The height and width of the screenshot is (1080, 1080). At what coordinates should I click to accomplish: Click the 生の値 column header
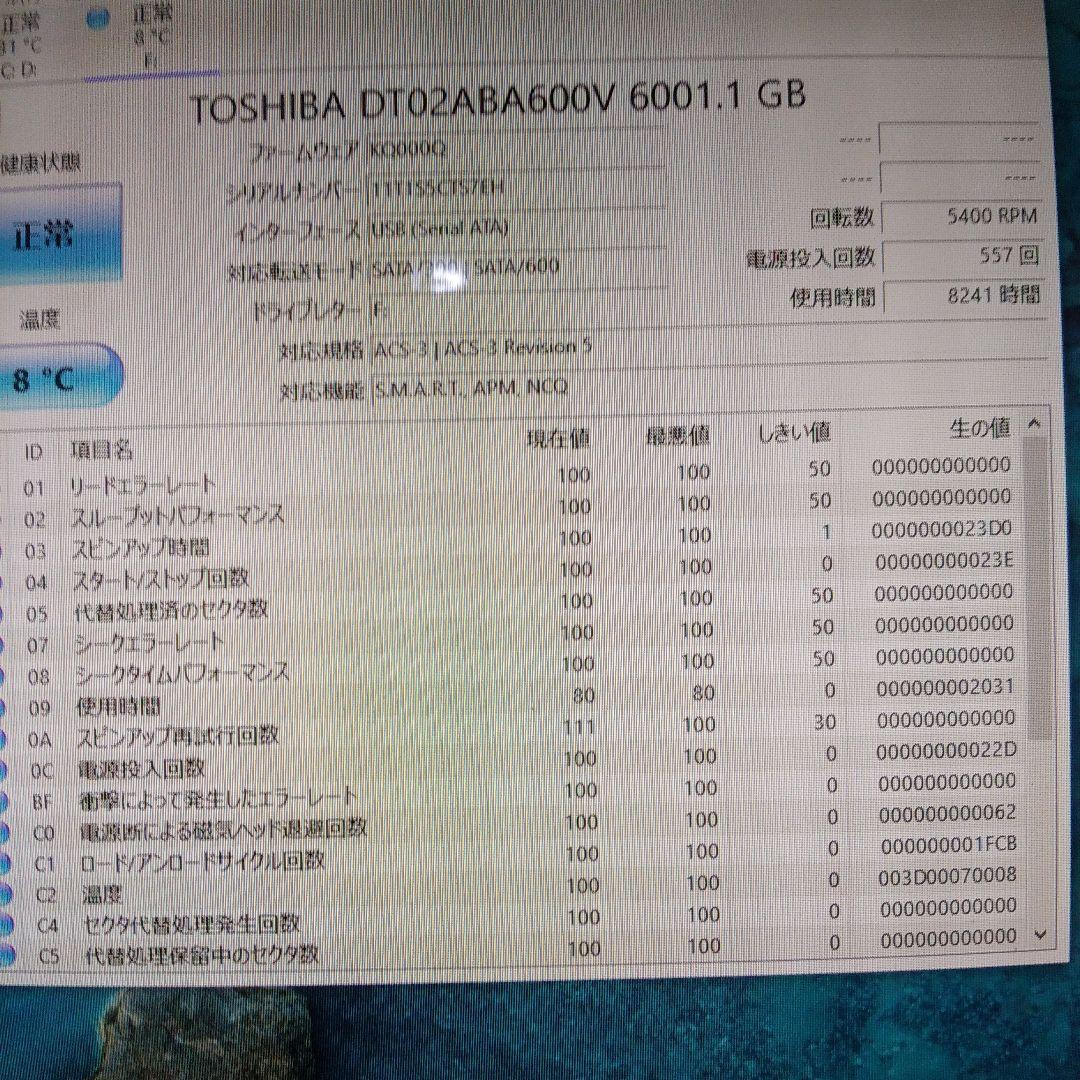(x=979, y=428)
